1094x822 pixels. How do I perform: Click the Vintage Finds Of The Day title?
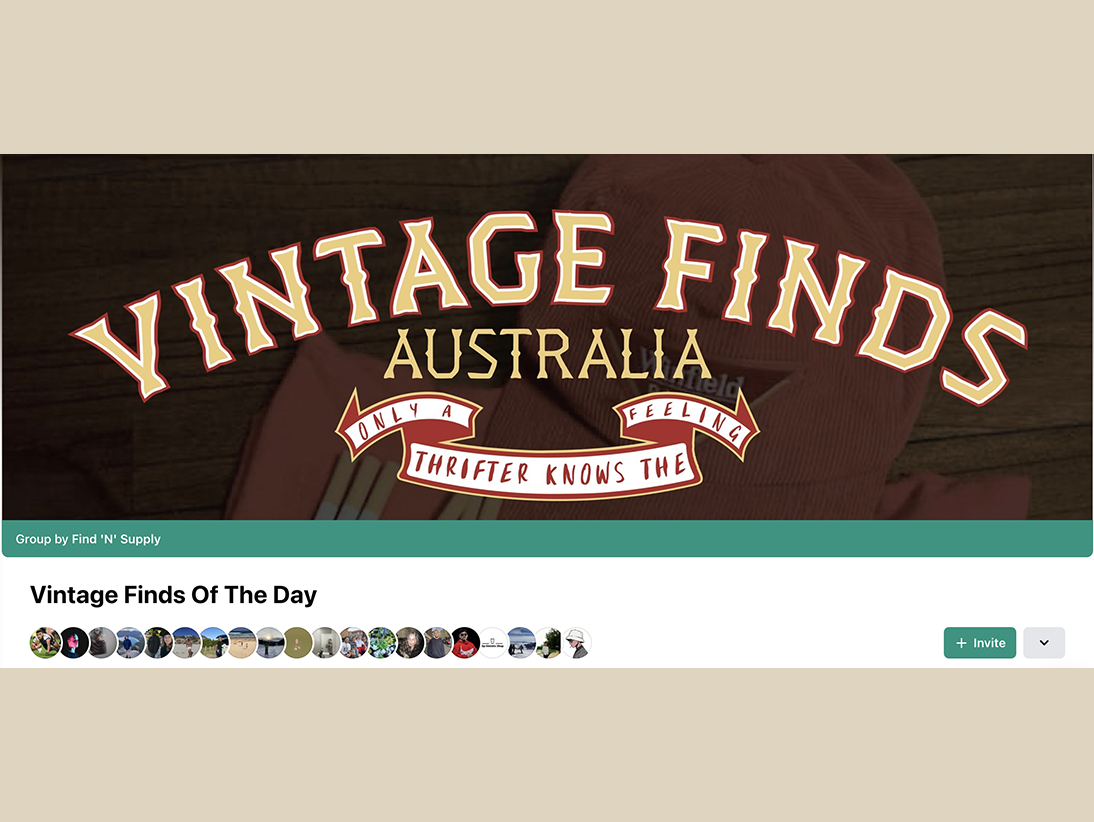(173, 595)
